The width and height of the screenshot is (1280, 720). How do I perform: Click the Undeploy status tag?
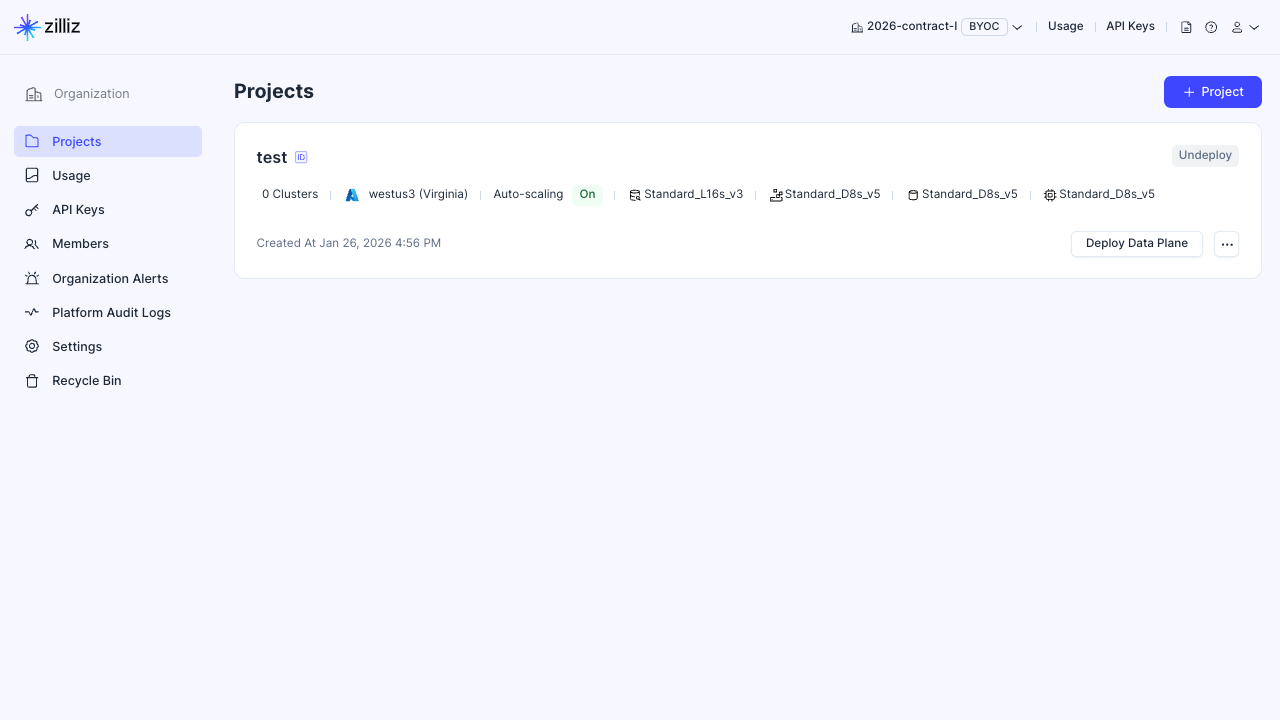[1205, 155]
